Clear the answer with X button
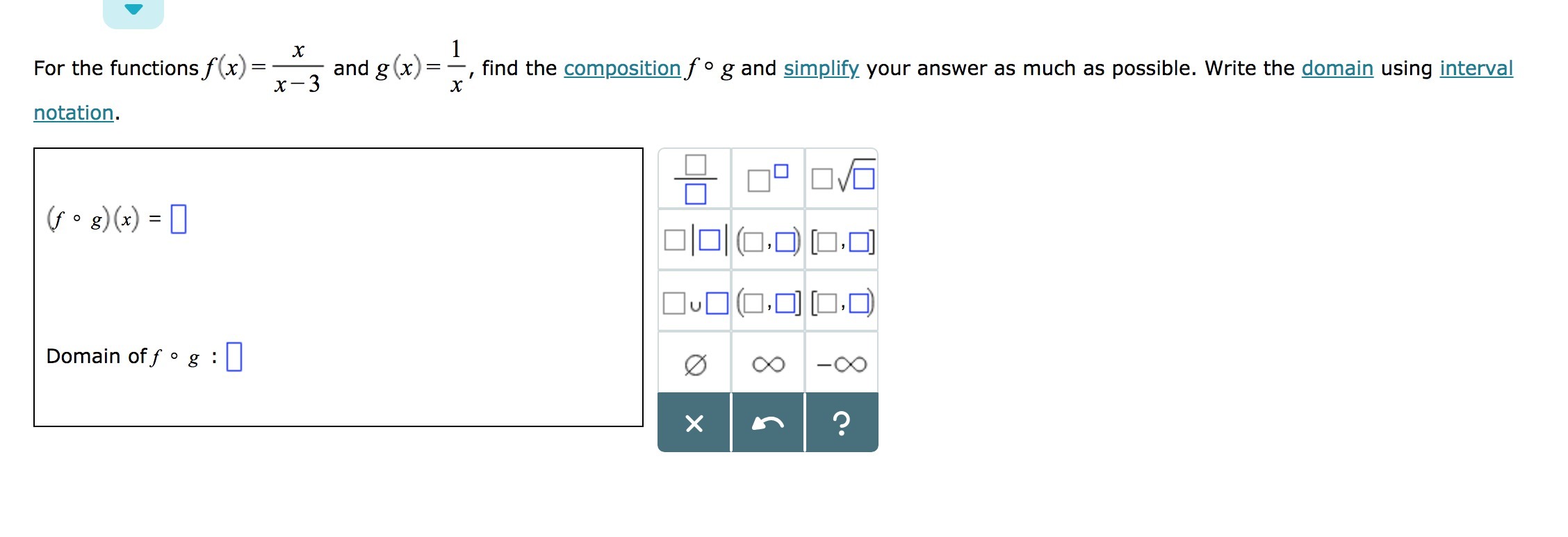Viewport: 1568px width, 537px height. [x=694, y=423]
